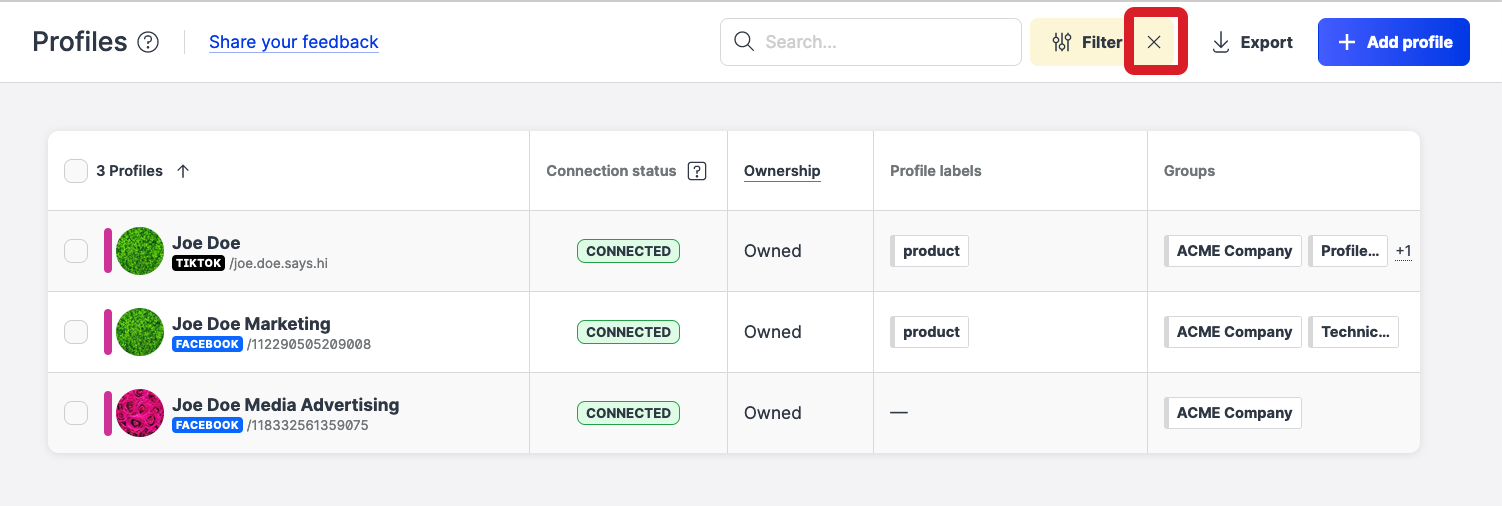
Task: Select the Joe Doe Media Advertising checkbox
Action: pyautogui.click(x=76, y=413)
